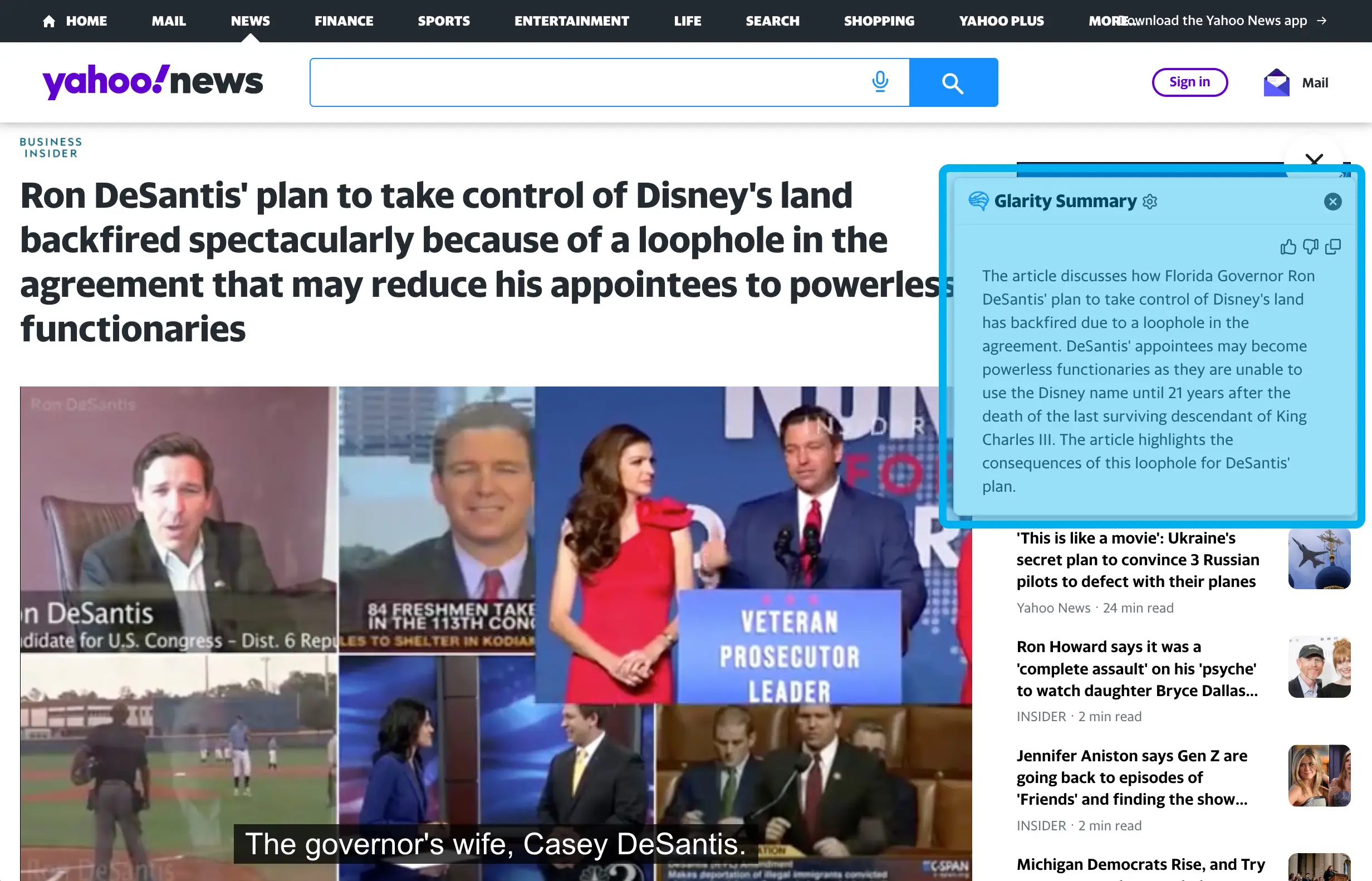The image size is (1372, 881).
Task: Open the ENTERTAINMENT tab
Action: pyautogui.click(x=571, y=21)
